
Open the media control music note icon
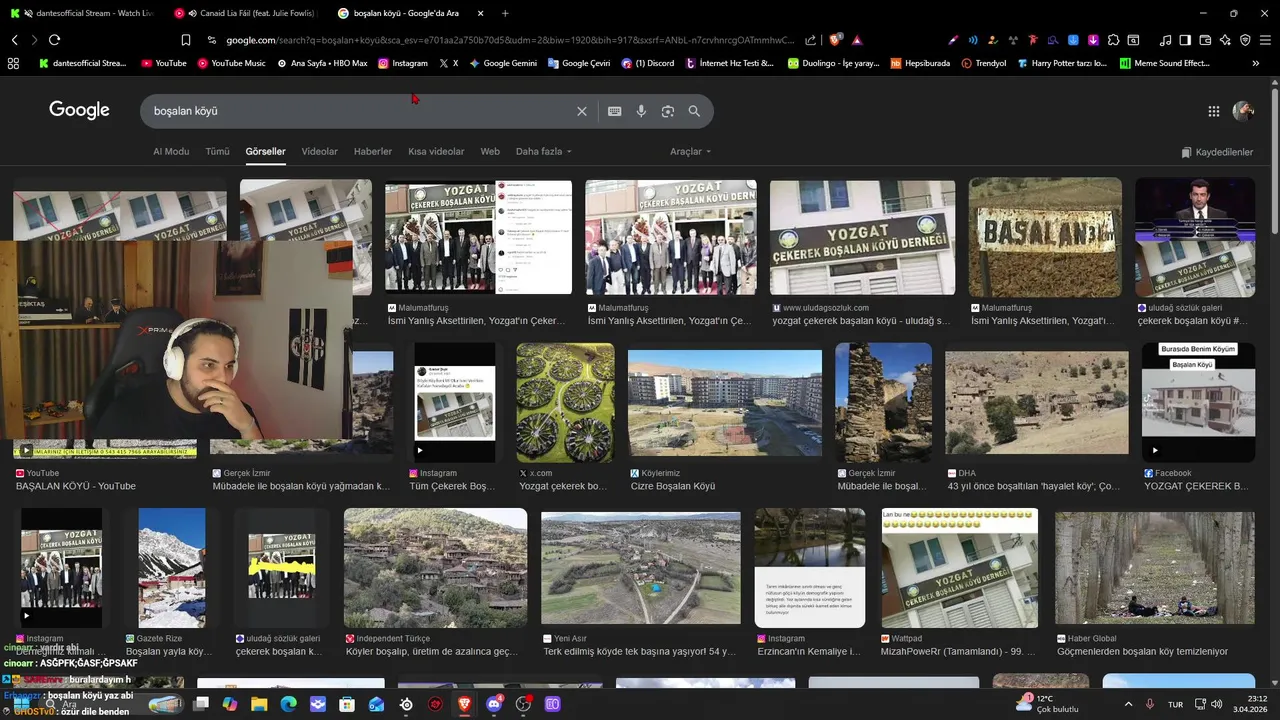[x=1166, y=40]
